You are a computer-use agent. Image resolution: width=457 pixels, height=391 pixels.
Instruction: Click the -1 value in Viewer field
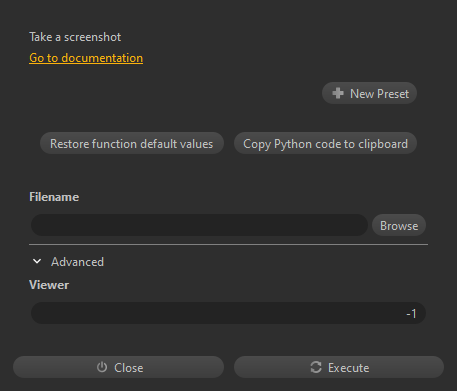coord(411,314)
